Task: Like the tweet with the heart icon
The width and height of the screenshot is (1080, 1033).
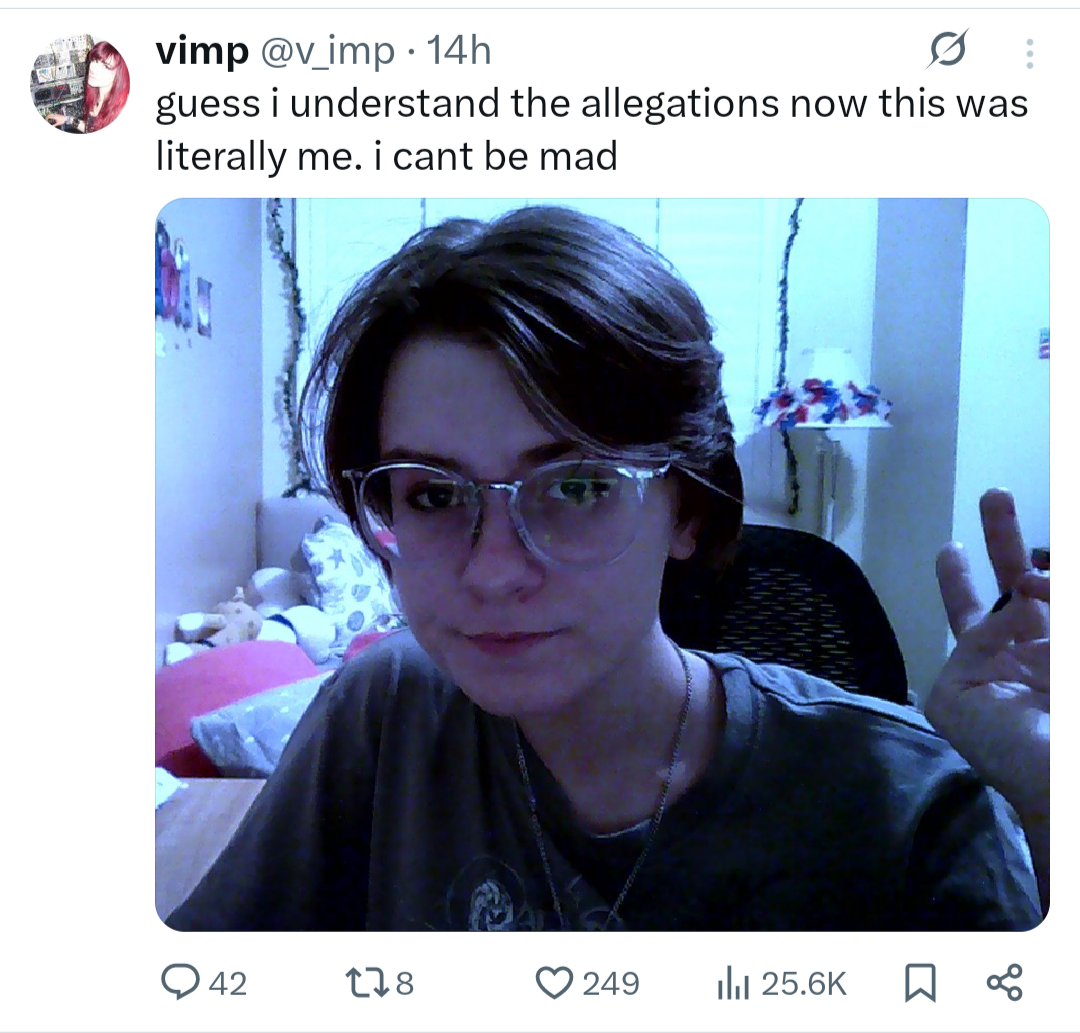Action: tap(554, 983)
